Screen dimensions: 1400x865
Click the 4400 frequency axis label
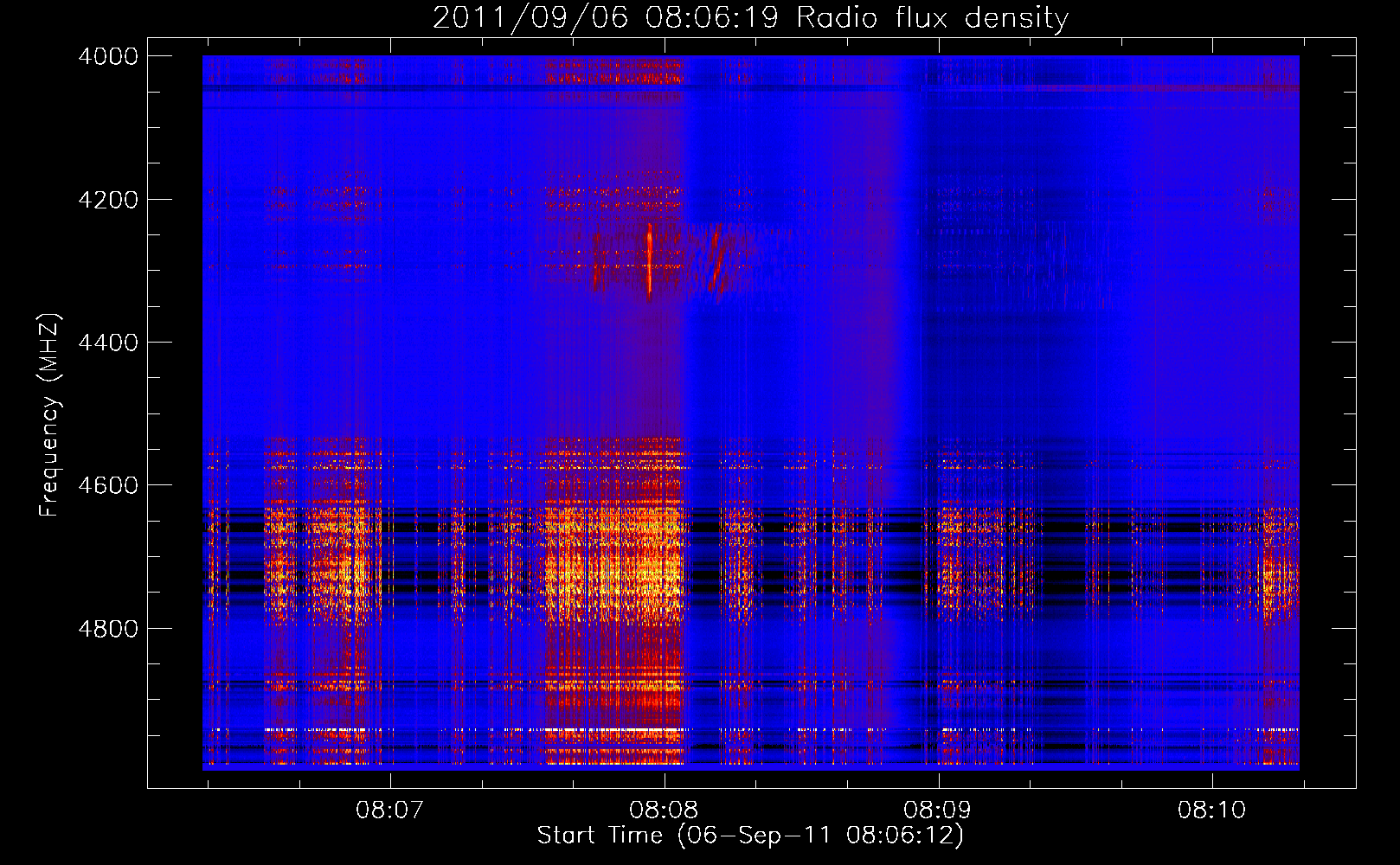coord(108,343)
